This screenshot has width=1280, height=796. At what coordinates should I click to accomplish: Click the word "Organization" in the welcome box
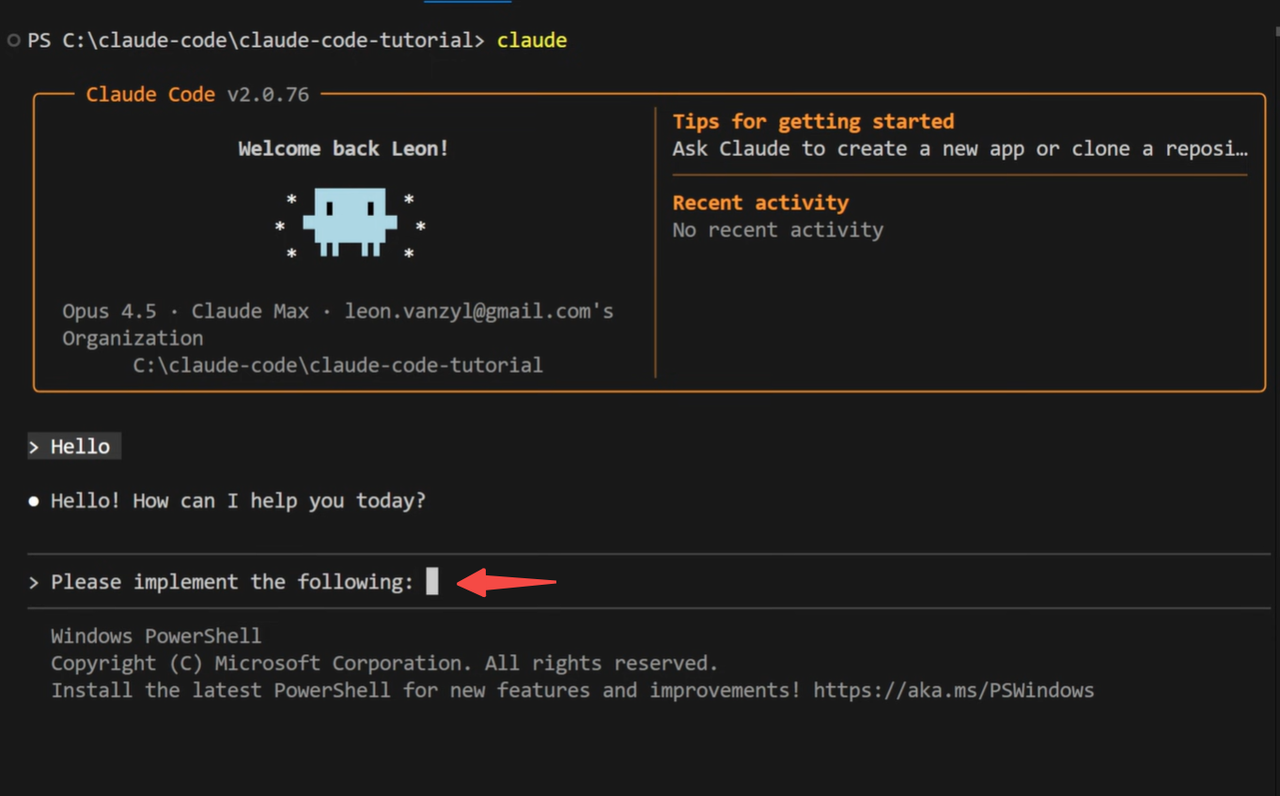point(133,338)
